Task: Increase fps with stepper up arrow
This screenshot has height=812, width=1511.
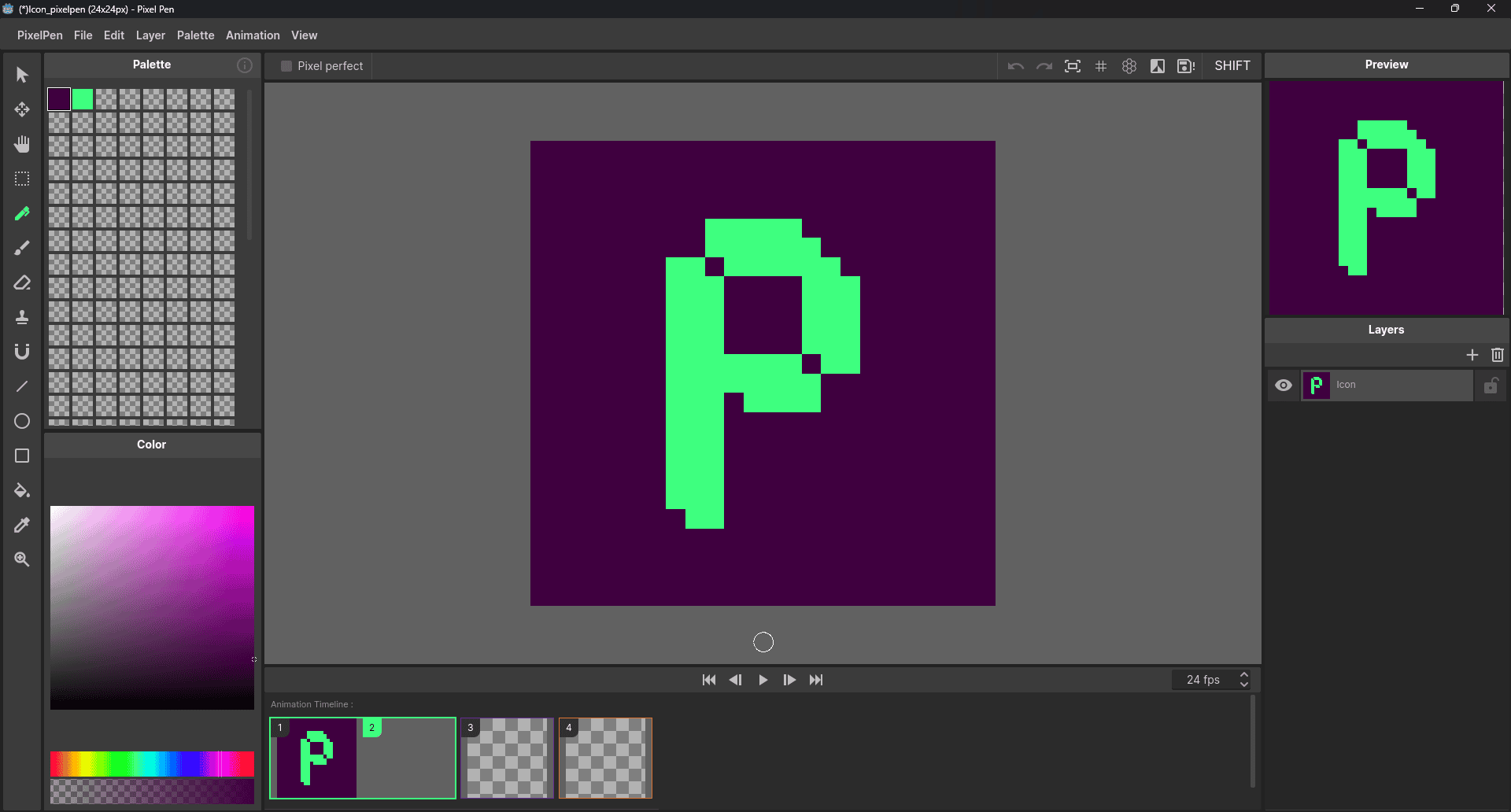Action: [x=1243, y=675]
